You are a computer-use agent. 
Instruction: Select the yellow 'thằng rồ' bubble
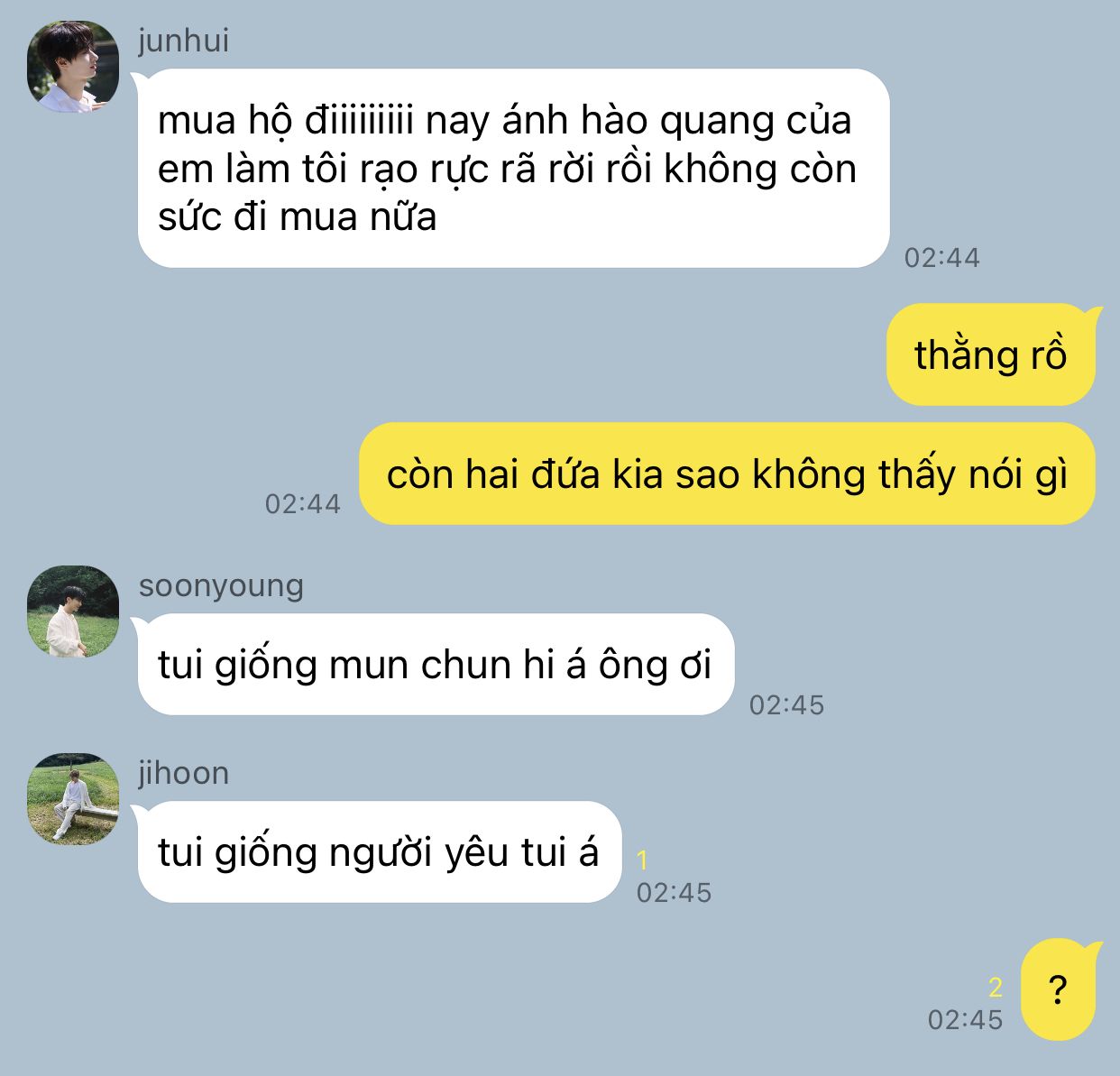tap(991, 355)
